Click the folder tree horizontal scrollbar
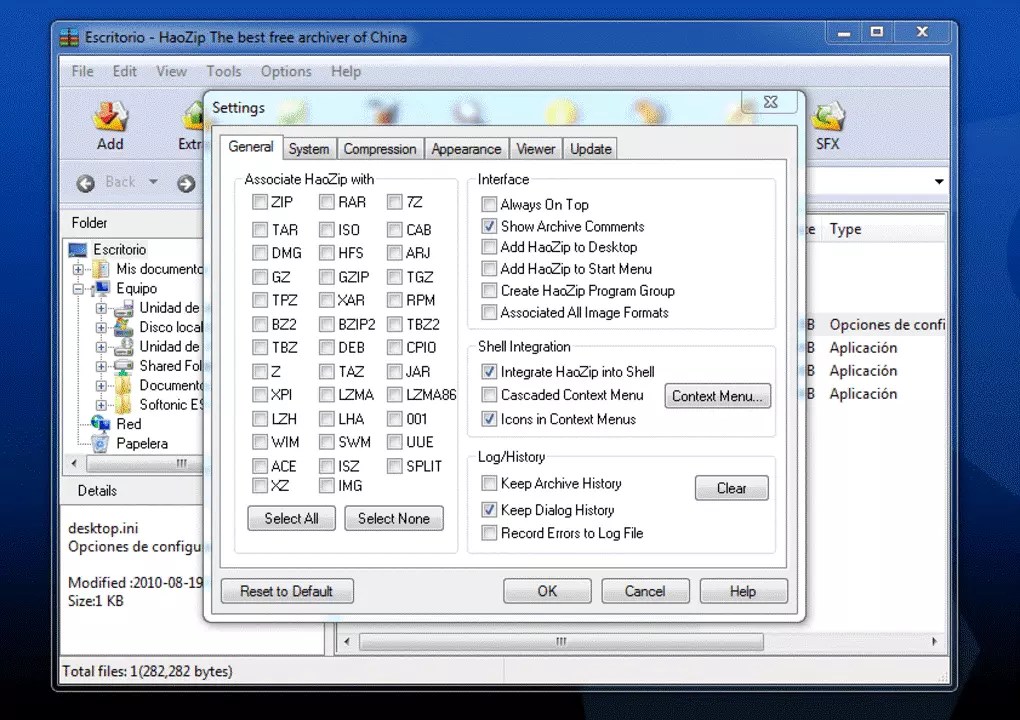This screenshot has height=720, width=1020. tap(144, 464)
